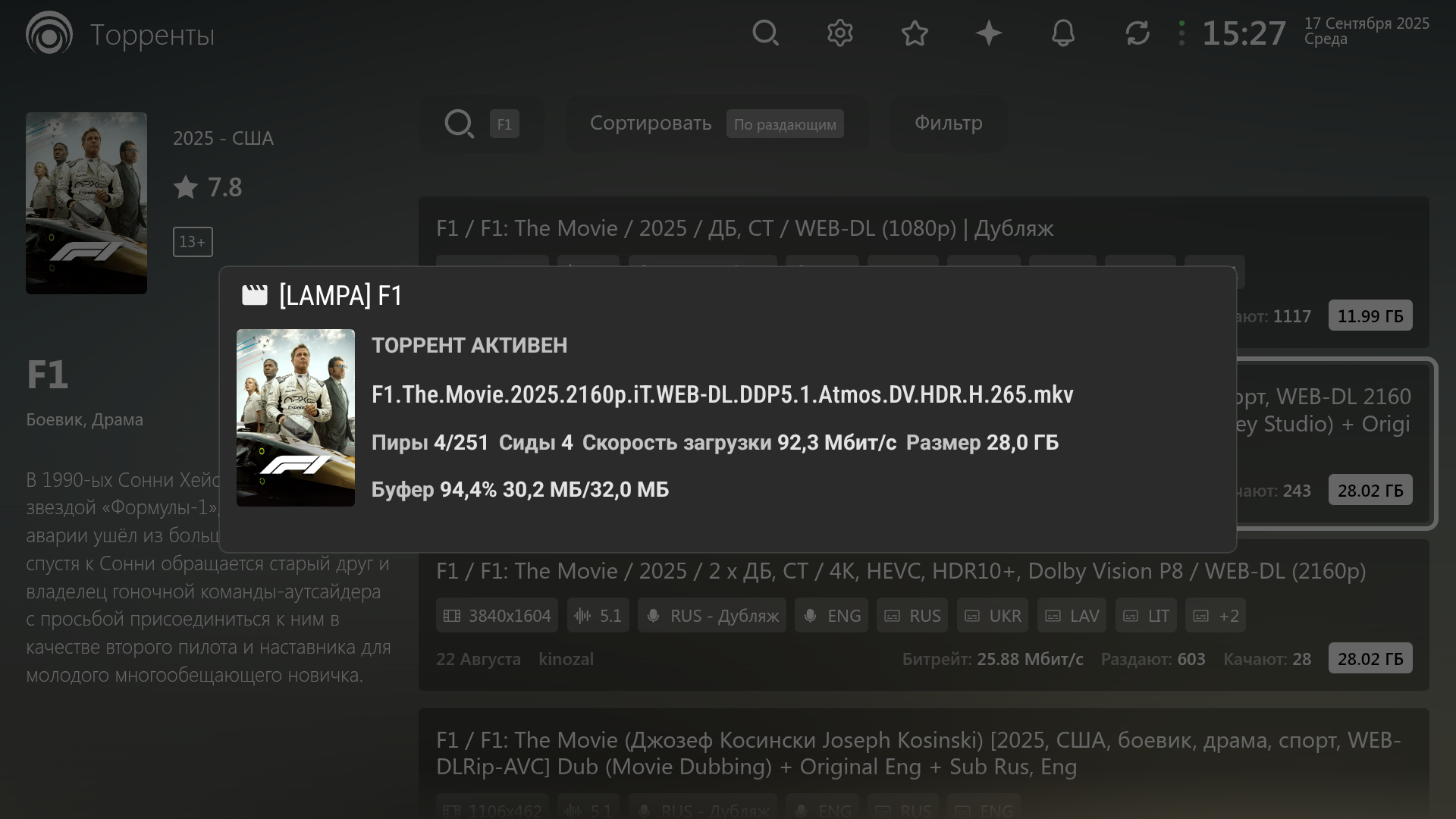The height and width of the screenshot is (819, 1456).
Task: Click the four-point sparkle icon
Action: pyautogui.click(x=989, y=33)
